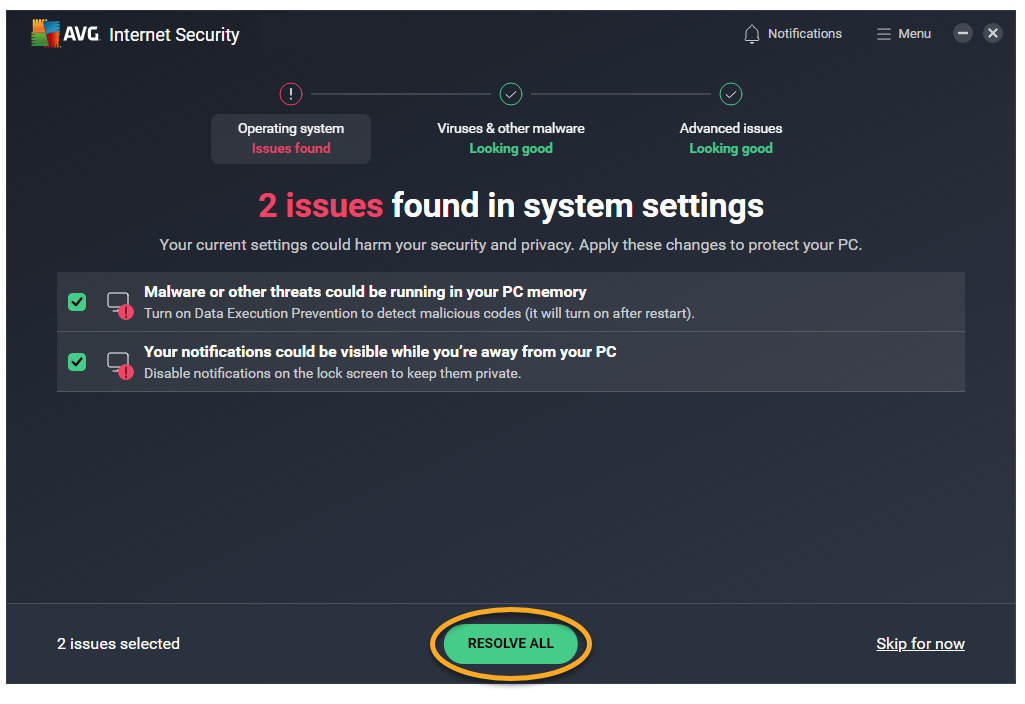Click the Data Execution Prevention description text
Viewport: 1025px width, 704px height.
tap(419, 313)
